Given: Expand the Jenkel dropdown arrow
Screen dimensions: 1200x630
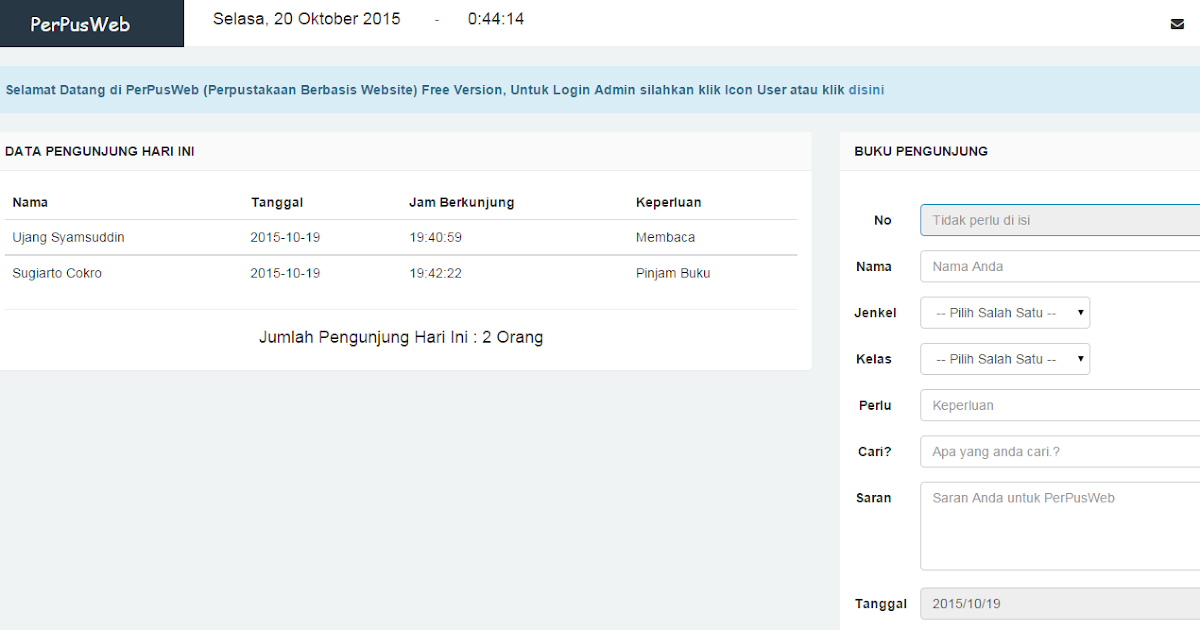Looking at the screenshot, I should click(1080, 312).
